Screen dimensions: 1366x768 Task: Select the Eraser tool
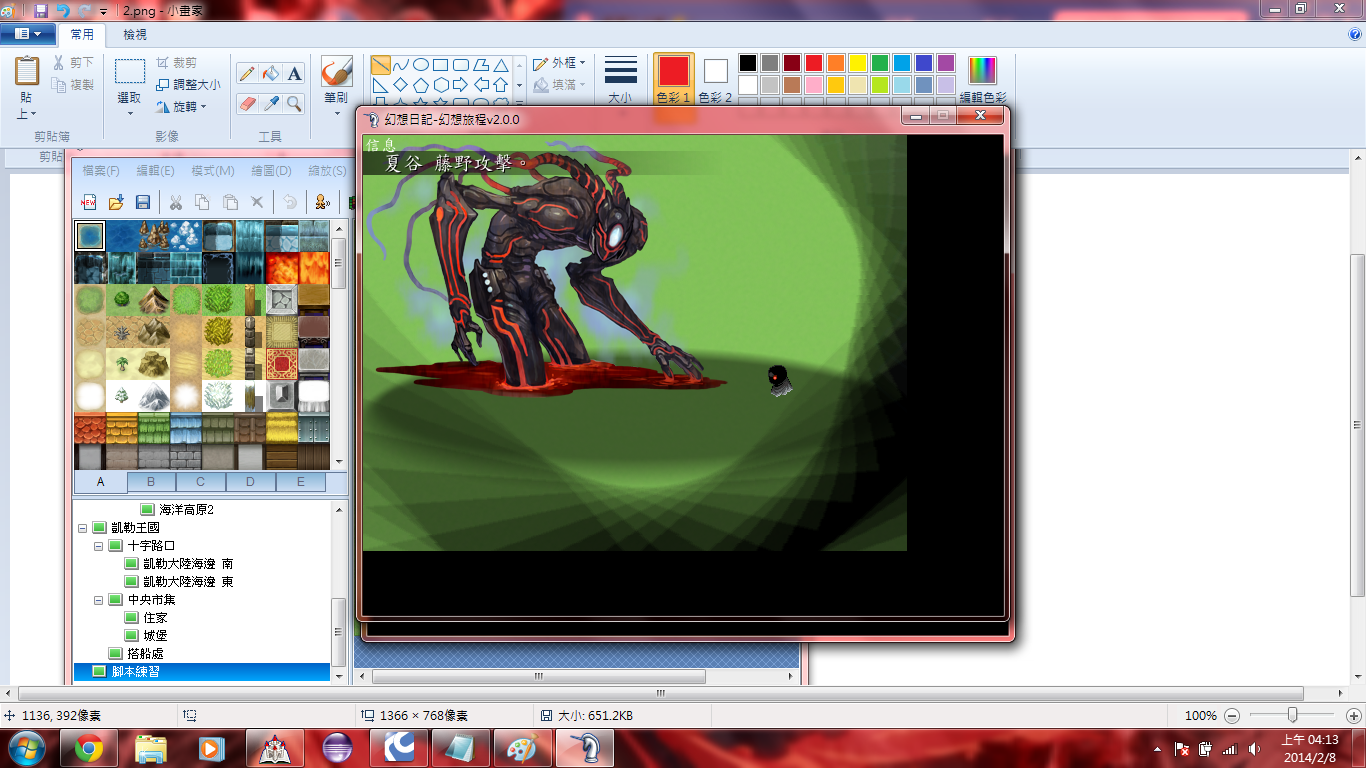247,103
